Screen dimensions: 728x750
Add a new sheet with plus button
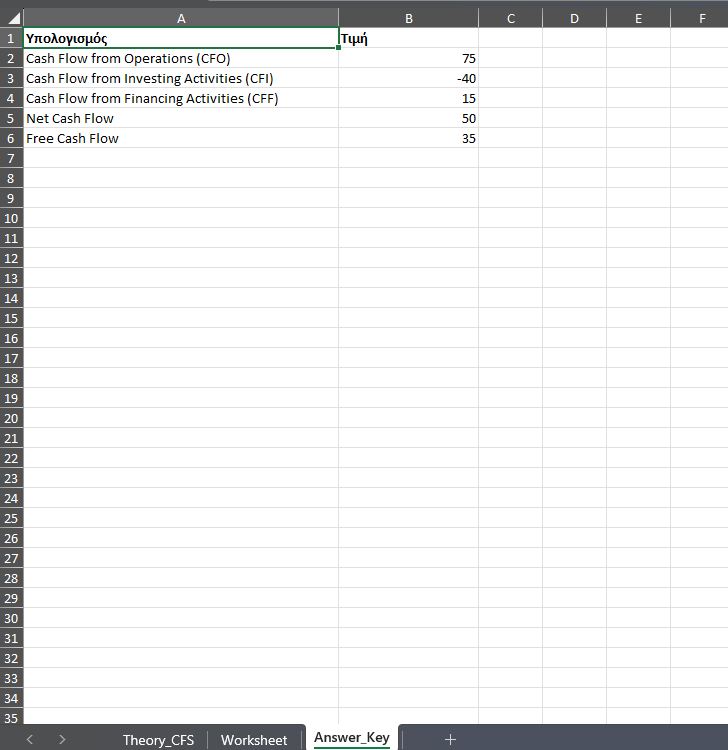tap(450, 739)
